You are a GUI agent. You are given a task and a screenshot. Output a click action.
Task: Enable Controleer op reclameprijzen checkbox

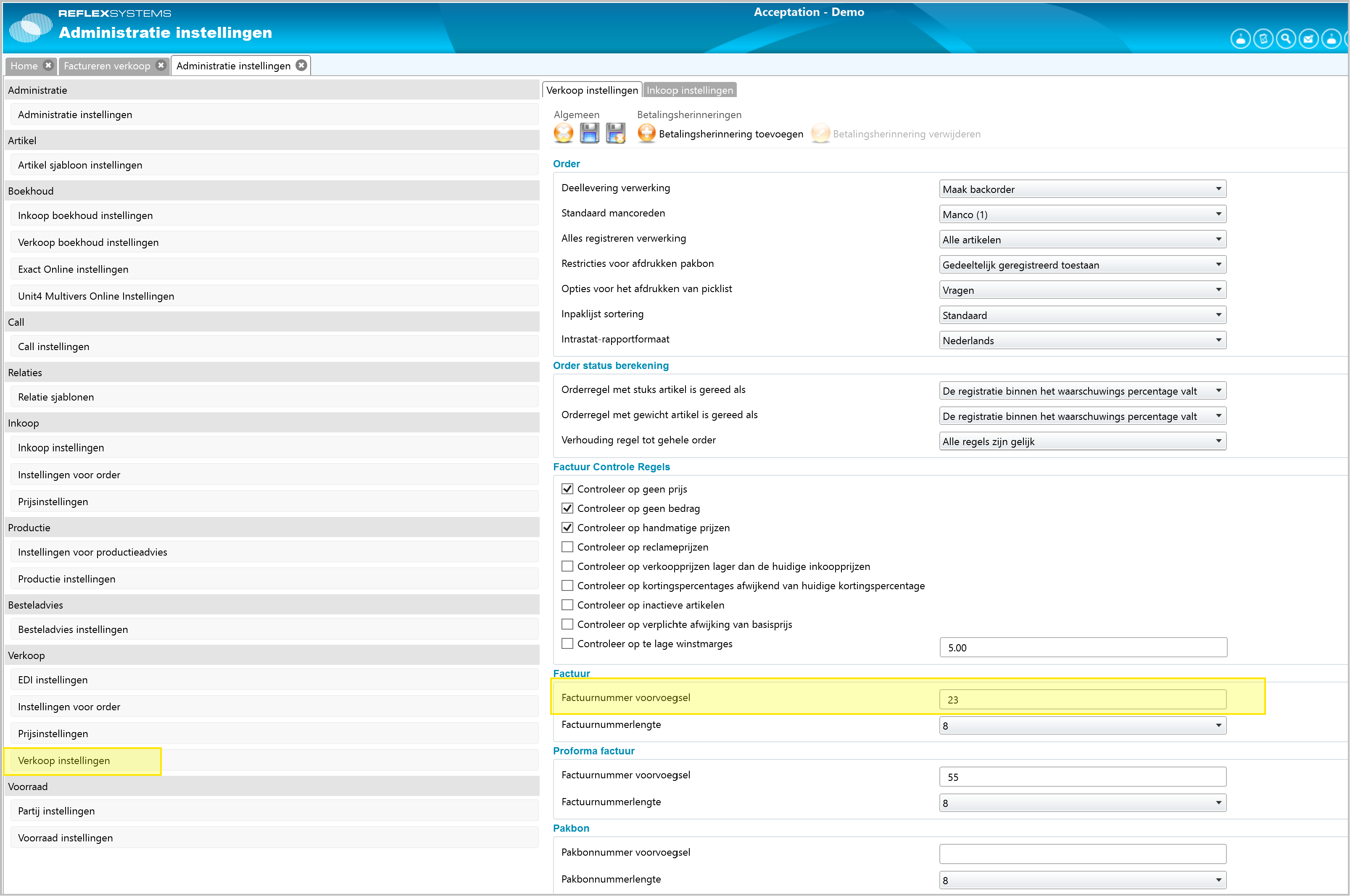pos(567,547)
